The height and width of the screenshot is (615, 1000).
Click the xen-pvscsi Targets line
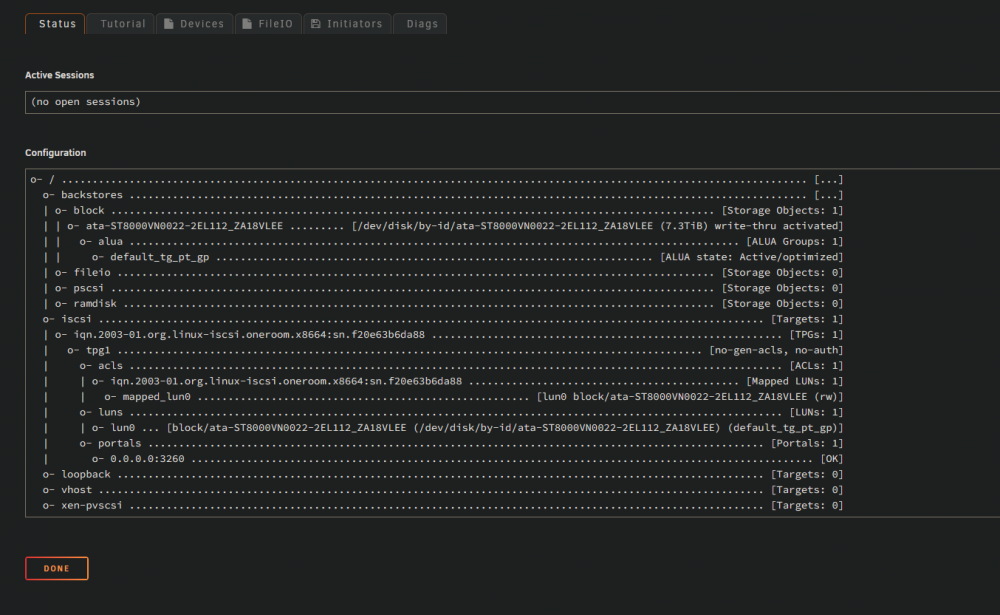(443, 505)
